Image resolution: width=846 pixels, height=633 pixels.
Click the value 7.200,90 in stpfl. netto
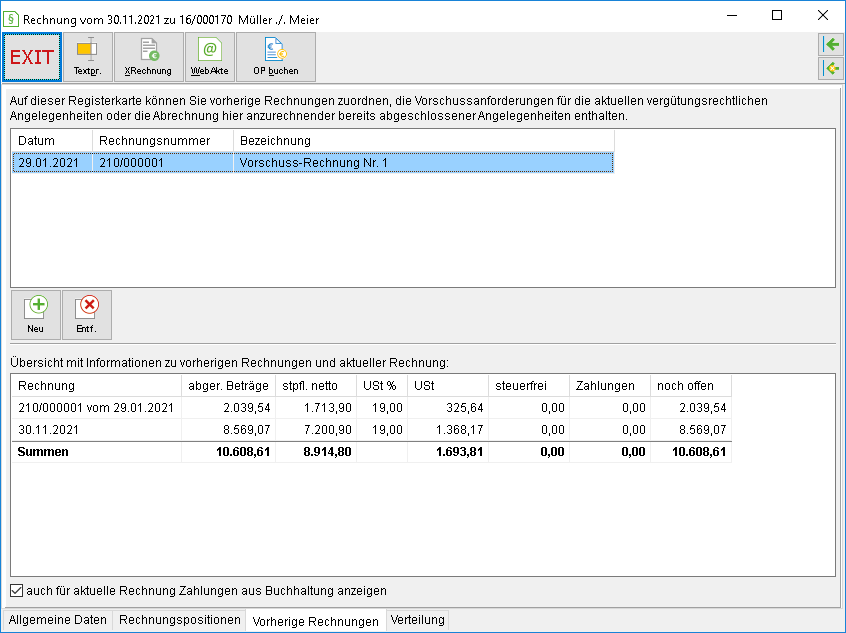pyautogui.click(x=328, y=430)
